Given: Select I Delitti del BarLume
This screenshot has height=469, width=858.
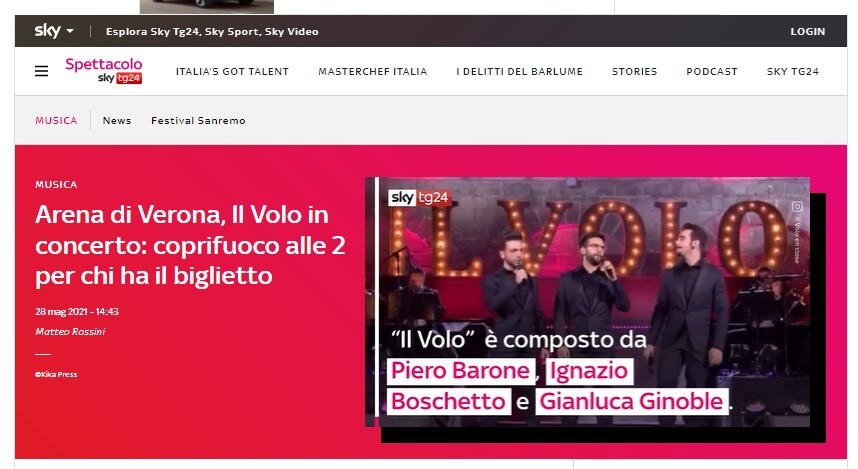Looking at the screenshot, I should (519, 72).
